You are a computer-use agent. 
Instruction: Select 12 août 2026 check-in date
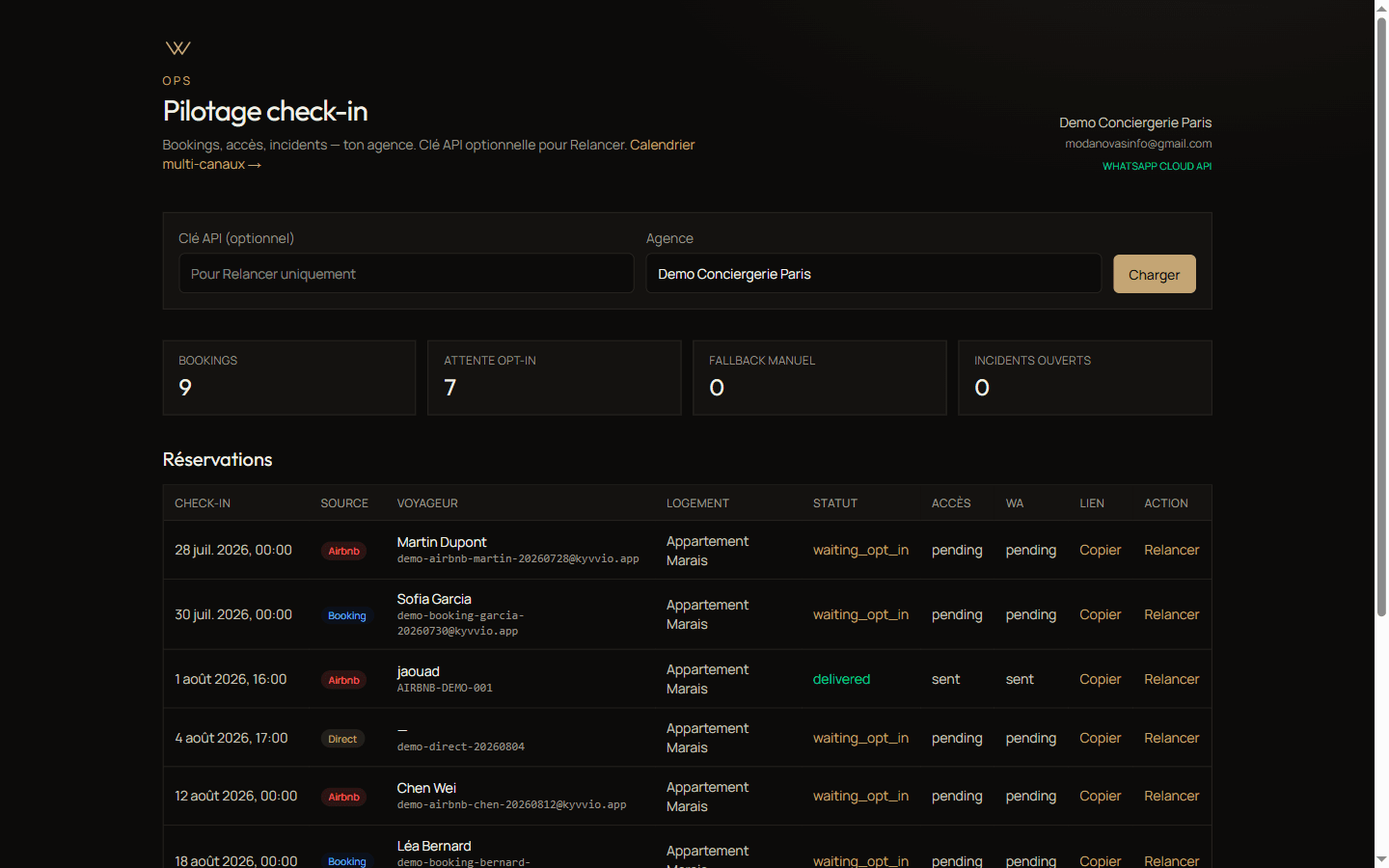[x=236, y=796]
